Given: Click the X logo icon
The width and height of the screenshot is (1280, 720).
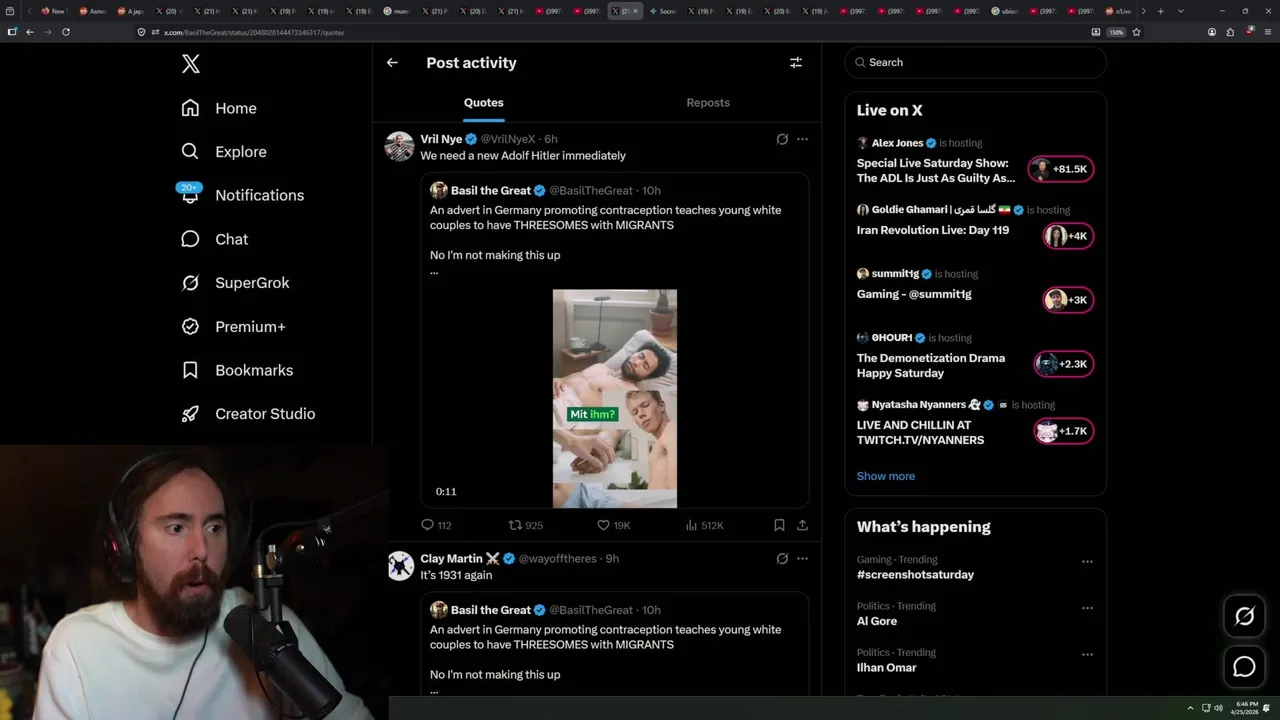Looking at the screenshot, I should tap(191, 64).
